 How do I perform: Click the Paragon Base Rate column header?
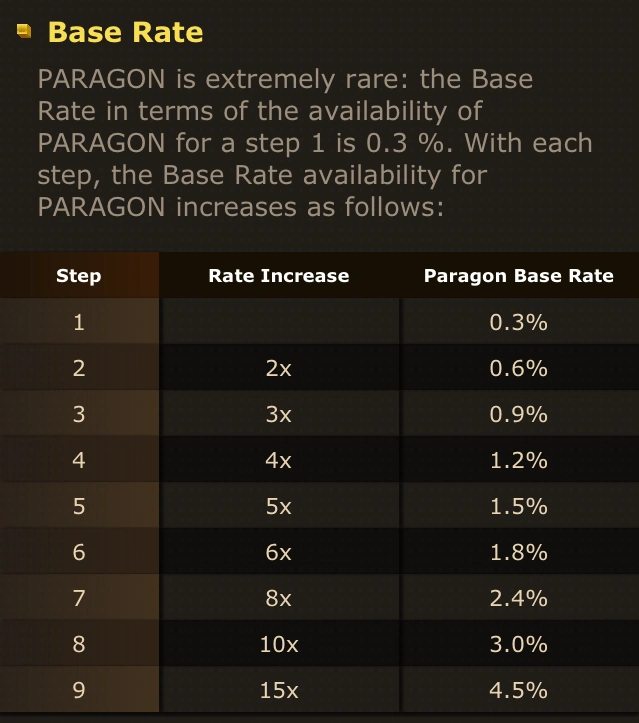tap(519, 275)
